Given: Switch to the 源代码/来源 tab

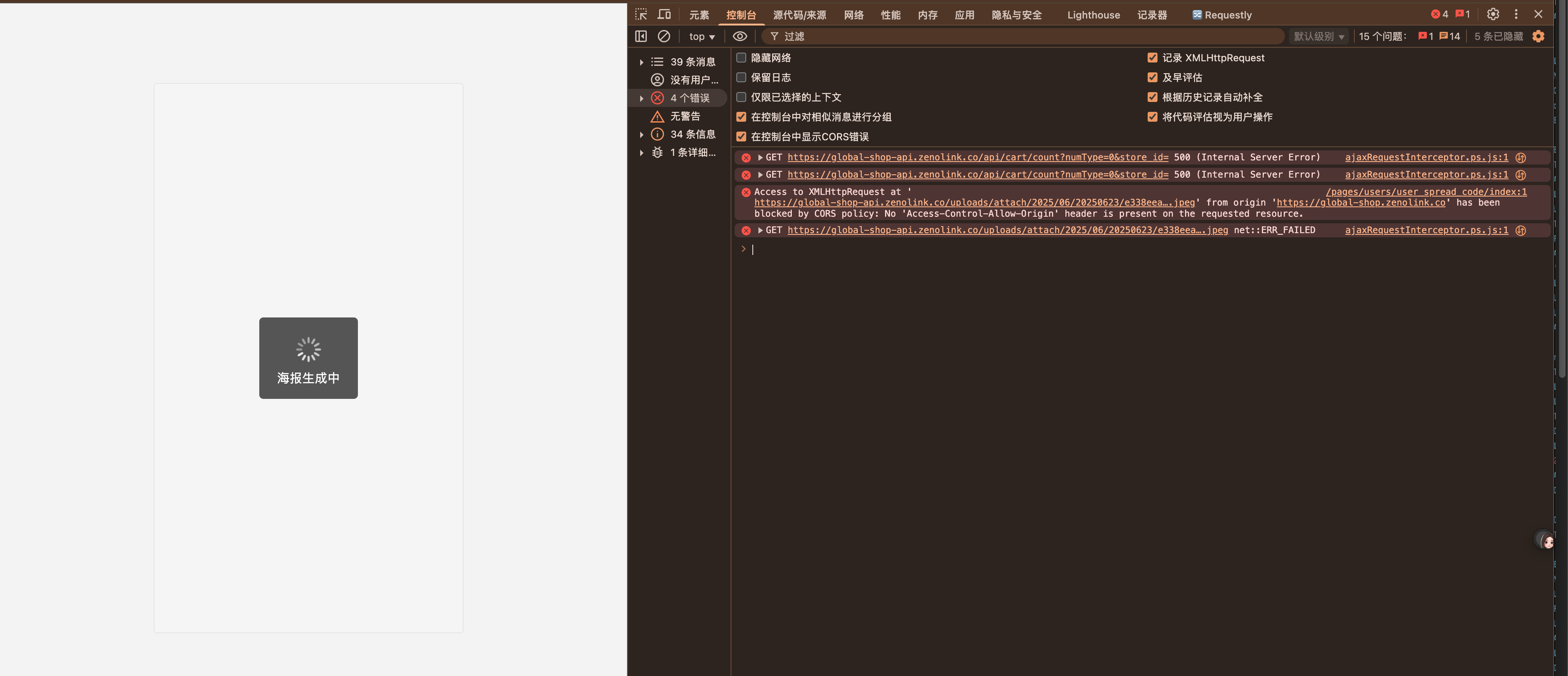Looking at the screenshot, I should point(799,15).
